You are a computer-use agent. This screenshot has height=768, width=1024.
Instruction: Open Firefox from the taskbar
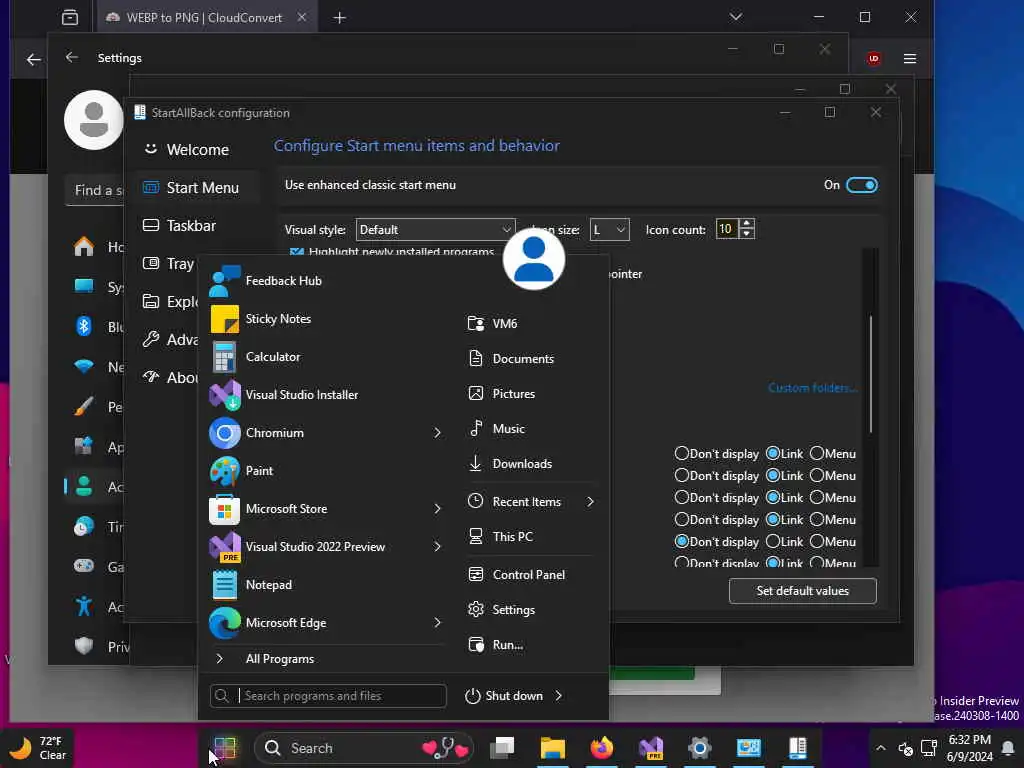pos(601,748)
